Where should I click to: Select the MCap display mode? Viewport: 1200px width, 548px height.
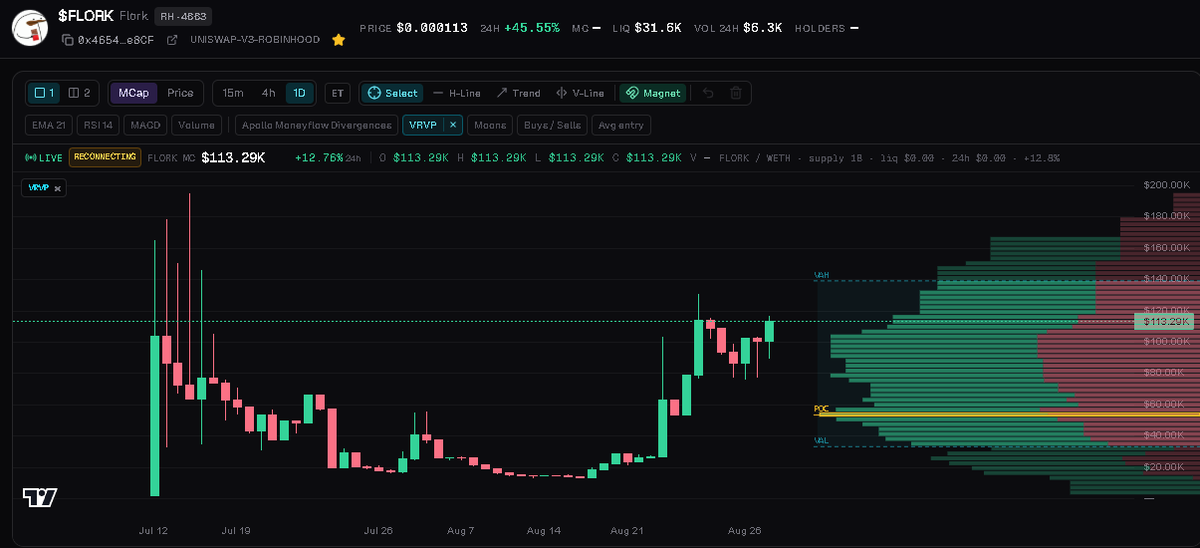(x=133, y=93)
